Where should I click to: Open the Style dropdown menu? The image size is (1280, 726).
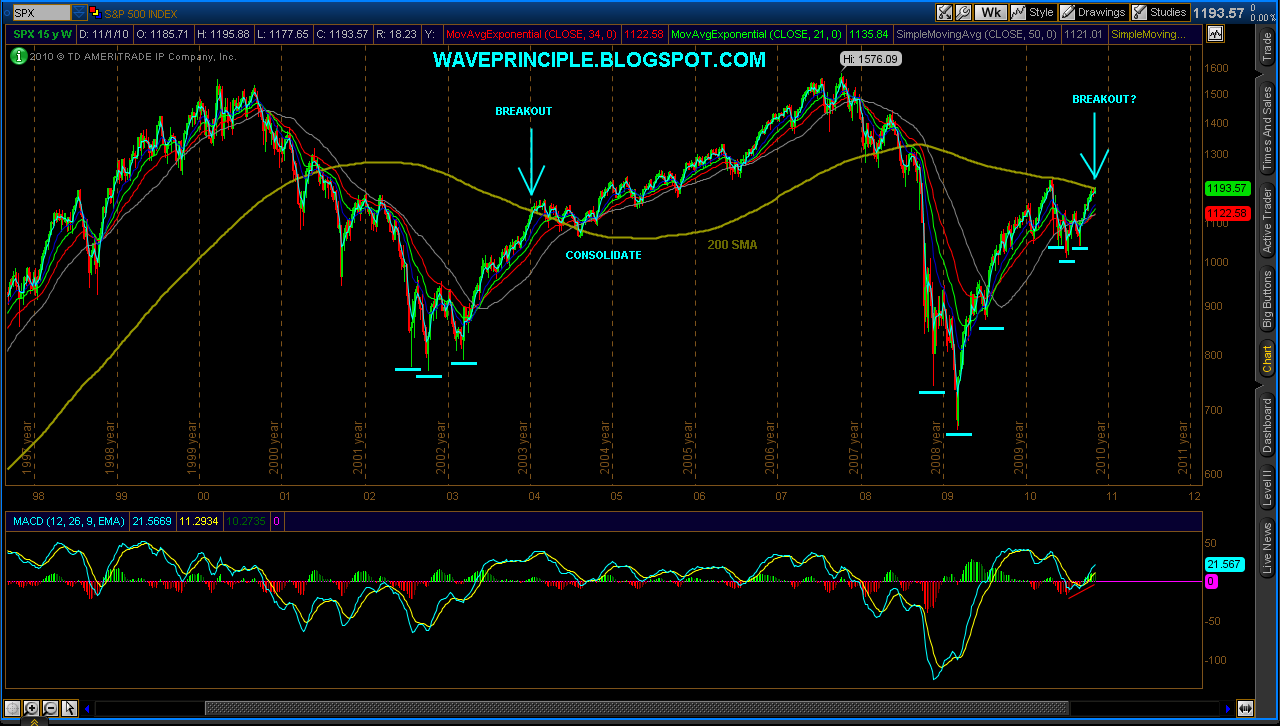[x=1037, y=12]
